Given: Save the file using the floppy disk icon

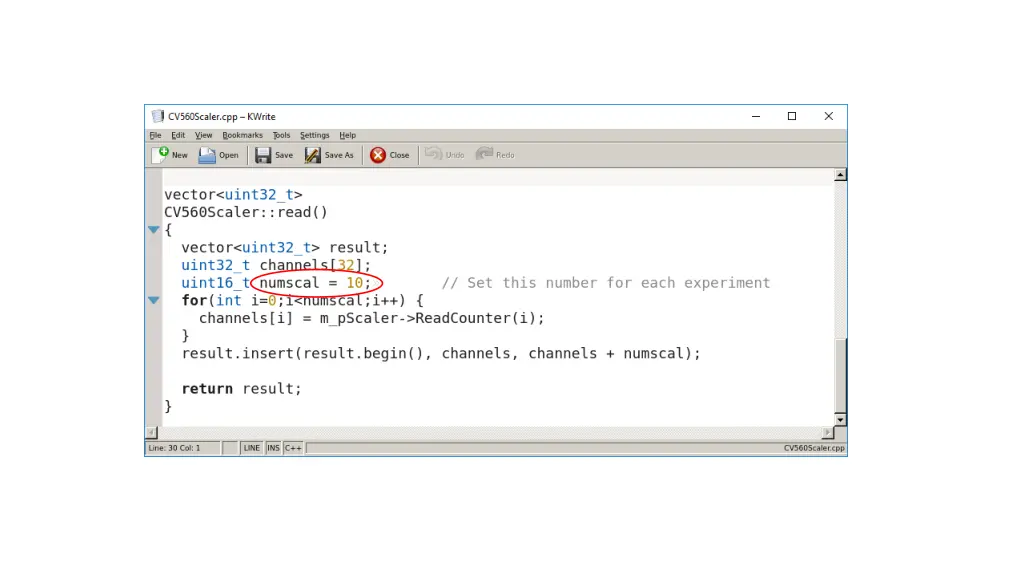Looking at the screenshot, I should tap(263, 155).
